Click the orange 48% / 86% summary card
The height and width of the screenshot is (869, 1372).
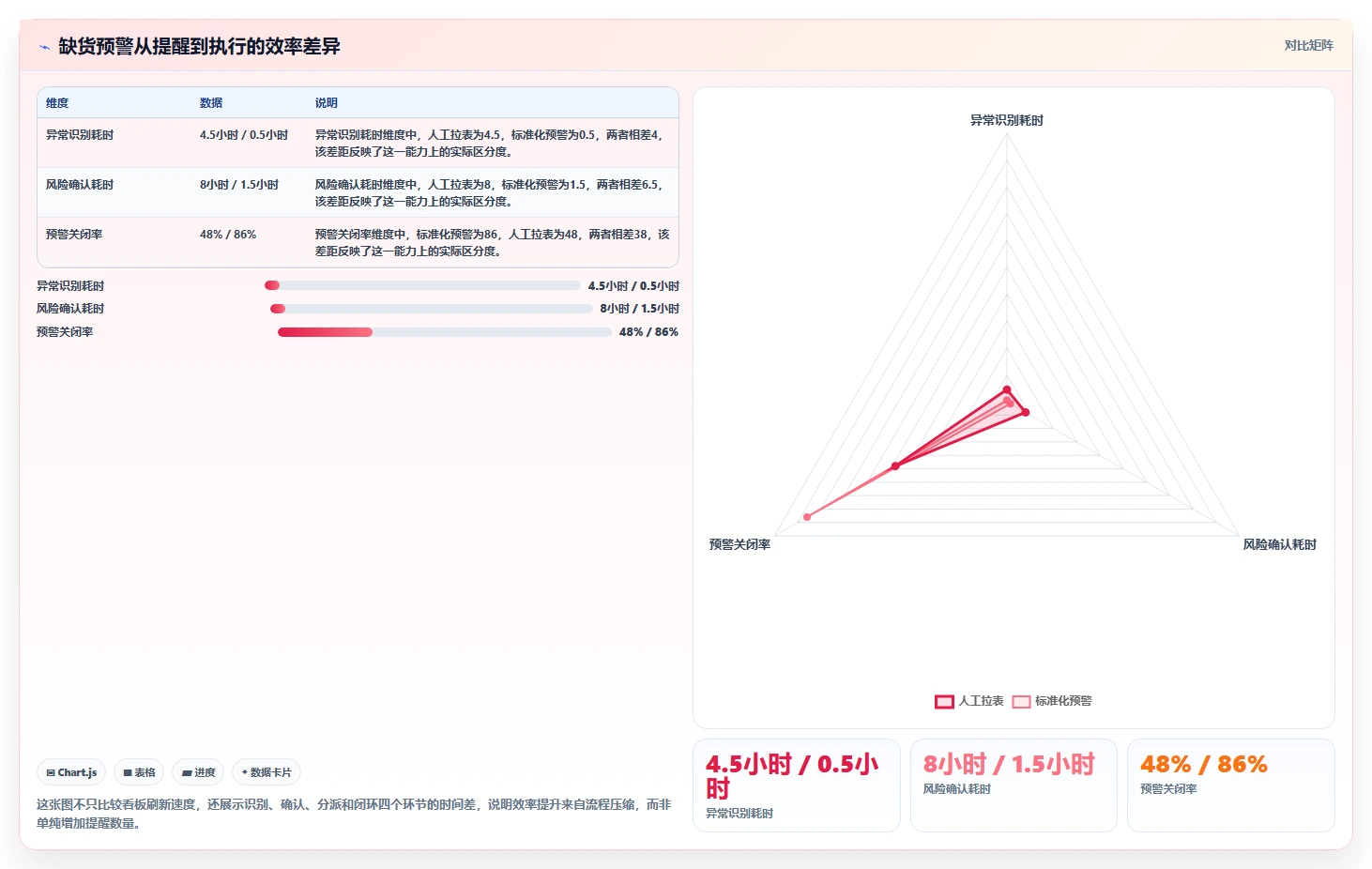1231,785
